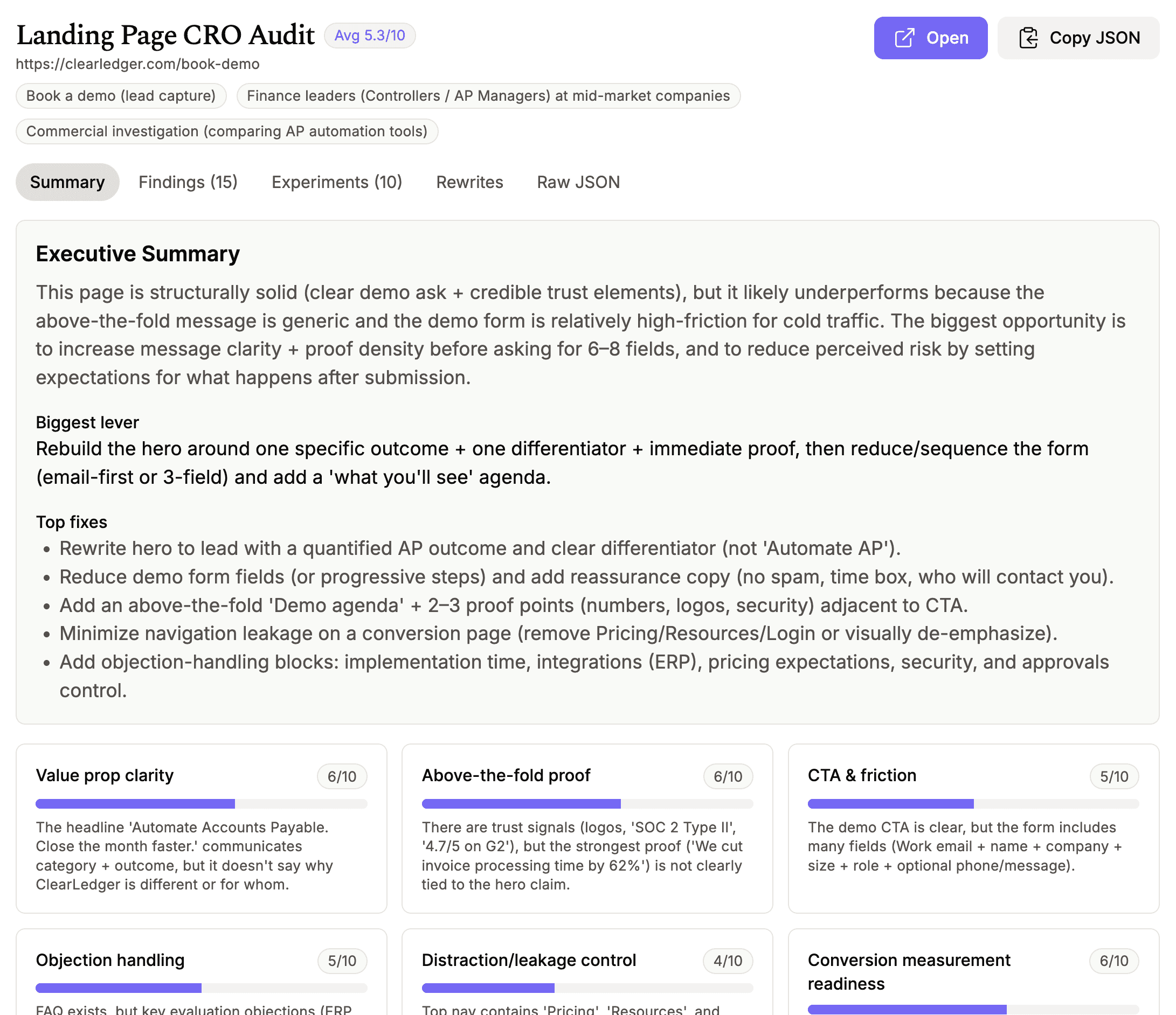This screenshot has height=1015, width=1176.
Task: Go to the Experiments (10) tab
Action: point(336,182)
